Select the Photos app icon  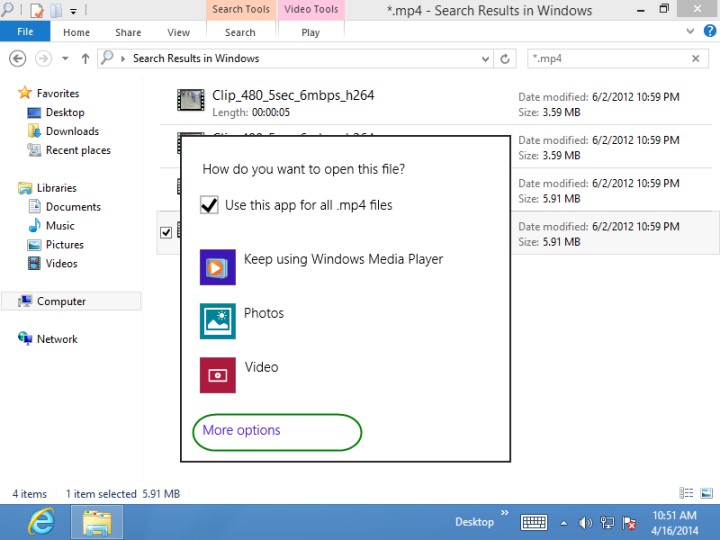coord(218,321)
